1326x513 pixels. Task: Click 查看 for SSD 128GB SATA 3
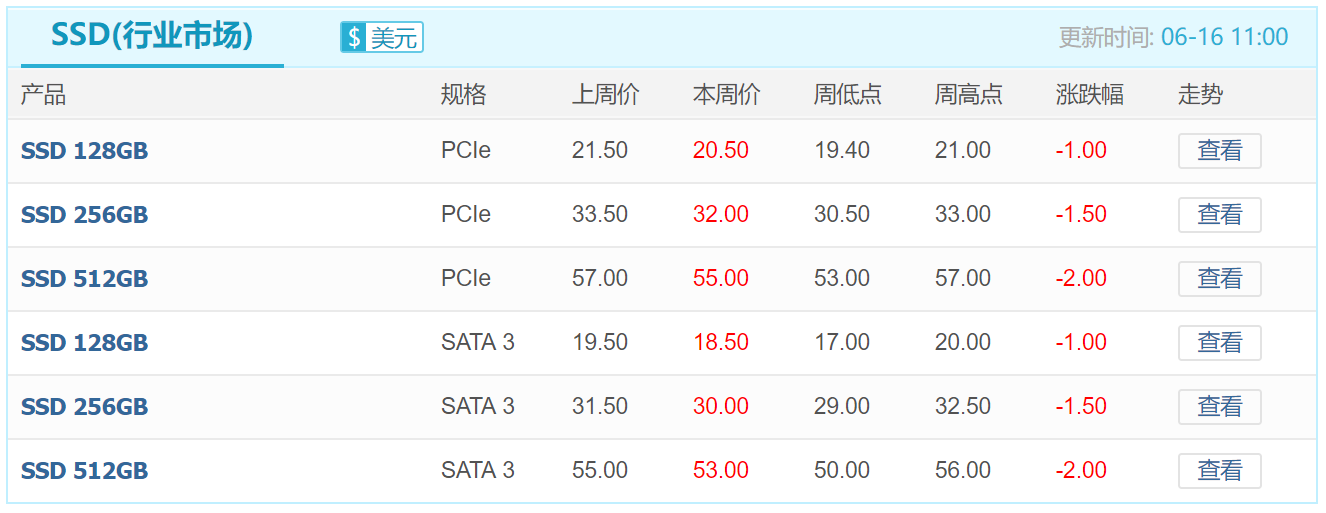[1220, 343]
